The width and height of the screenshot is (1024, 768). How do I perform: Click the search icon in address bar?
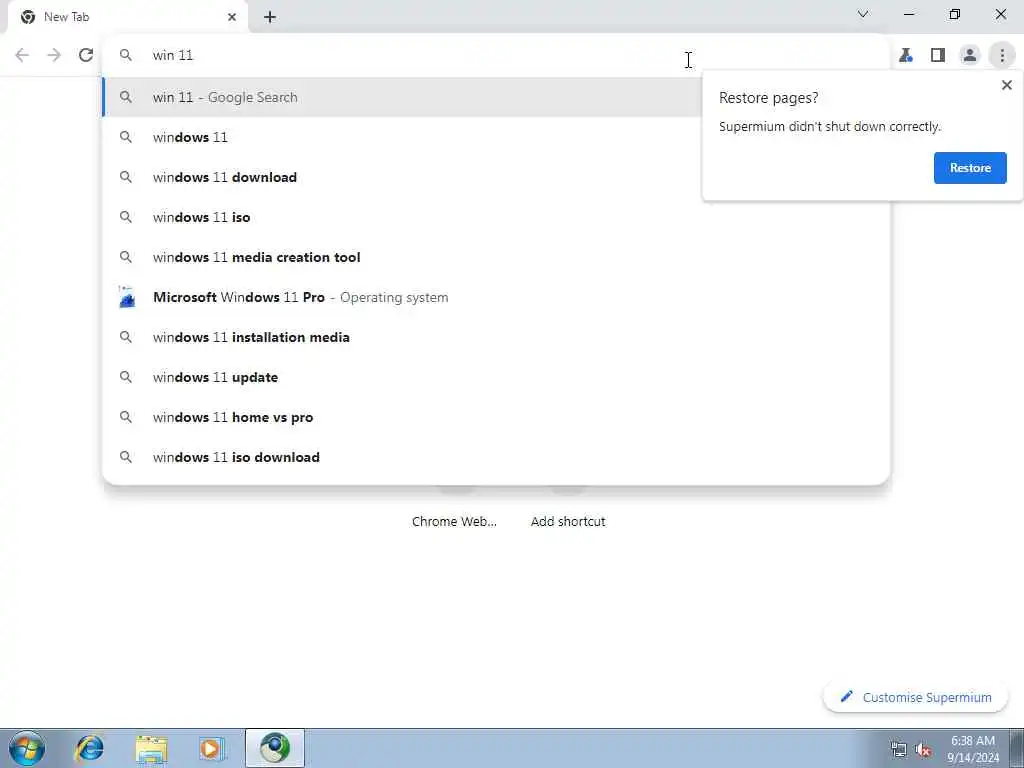pyautogui.click(x=125, y=56)
